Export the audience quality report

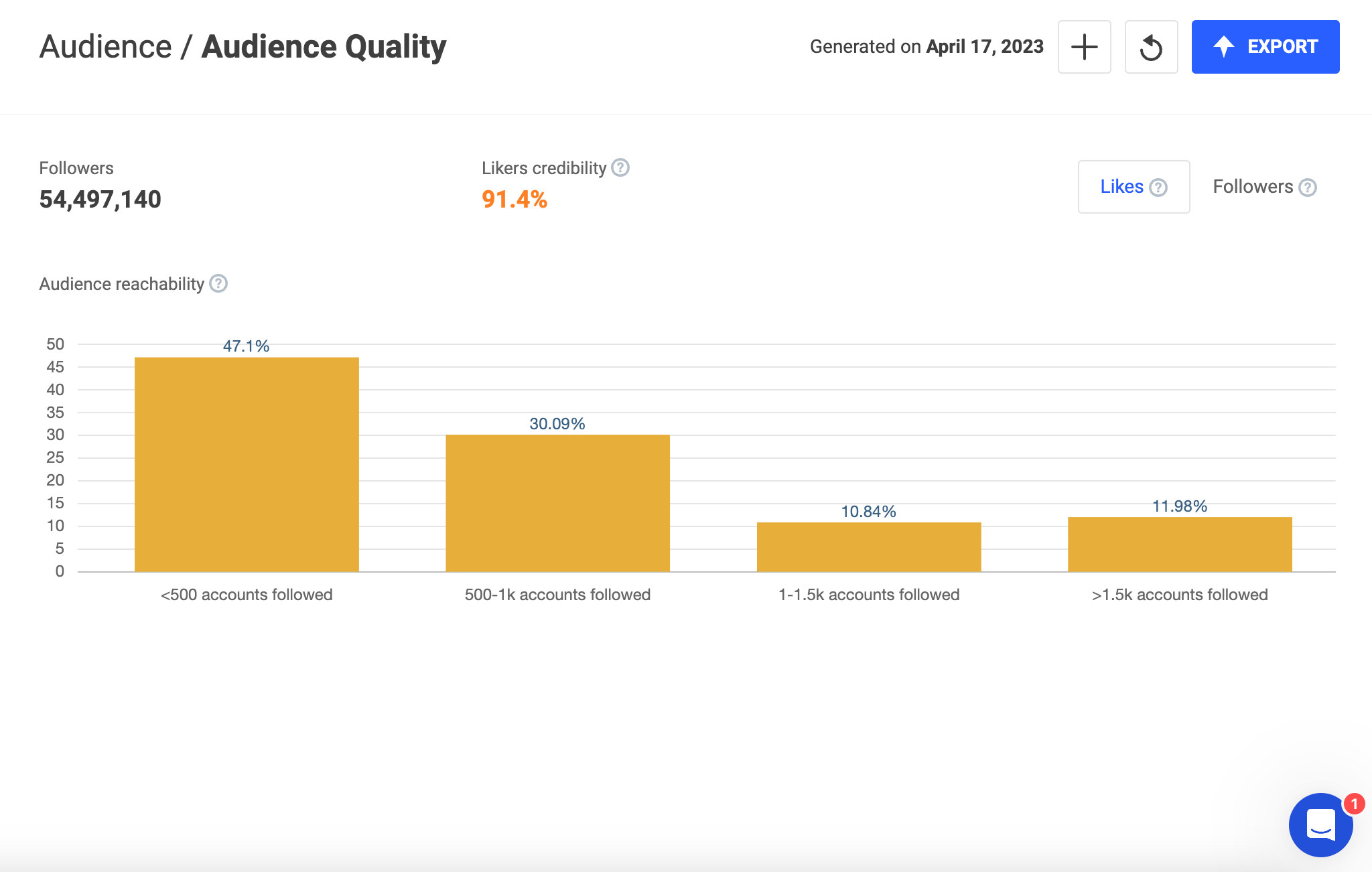click(1265, 47)
